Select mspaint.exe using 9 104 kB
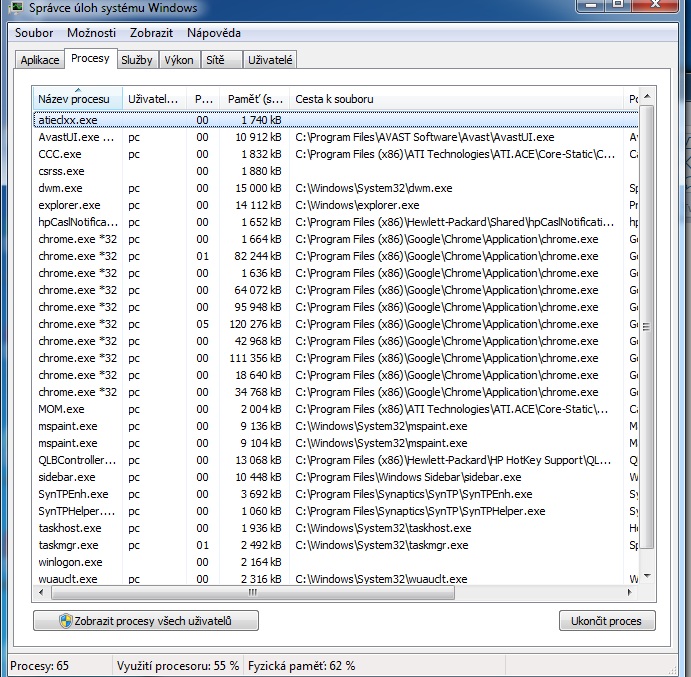Image resolution: width=691 pixels, height=677 pixels. coord(336,443)
